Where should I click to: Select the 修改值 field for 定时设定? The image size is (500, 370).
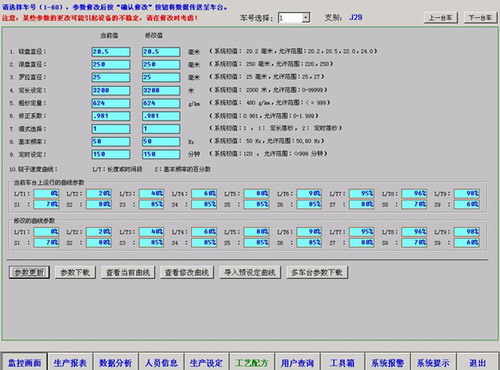tap(161, 154)
